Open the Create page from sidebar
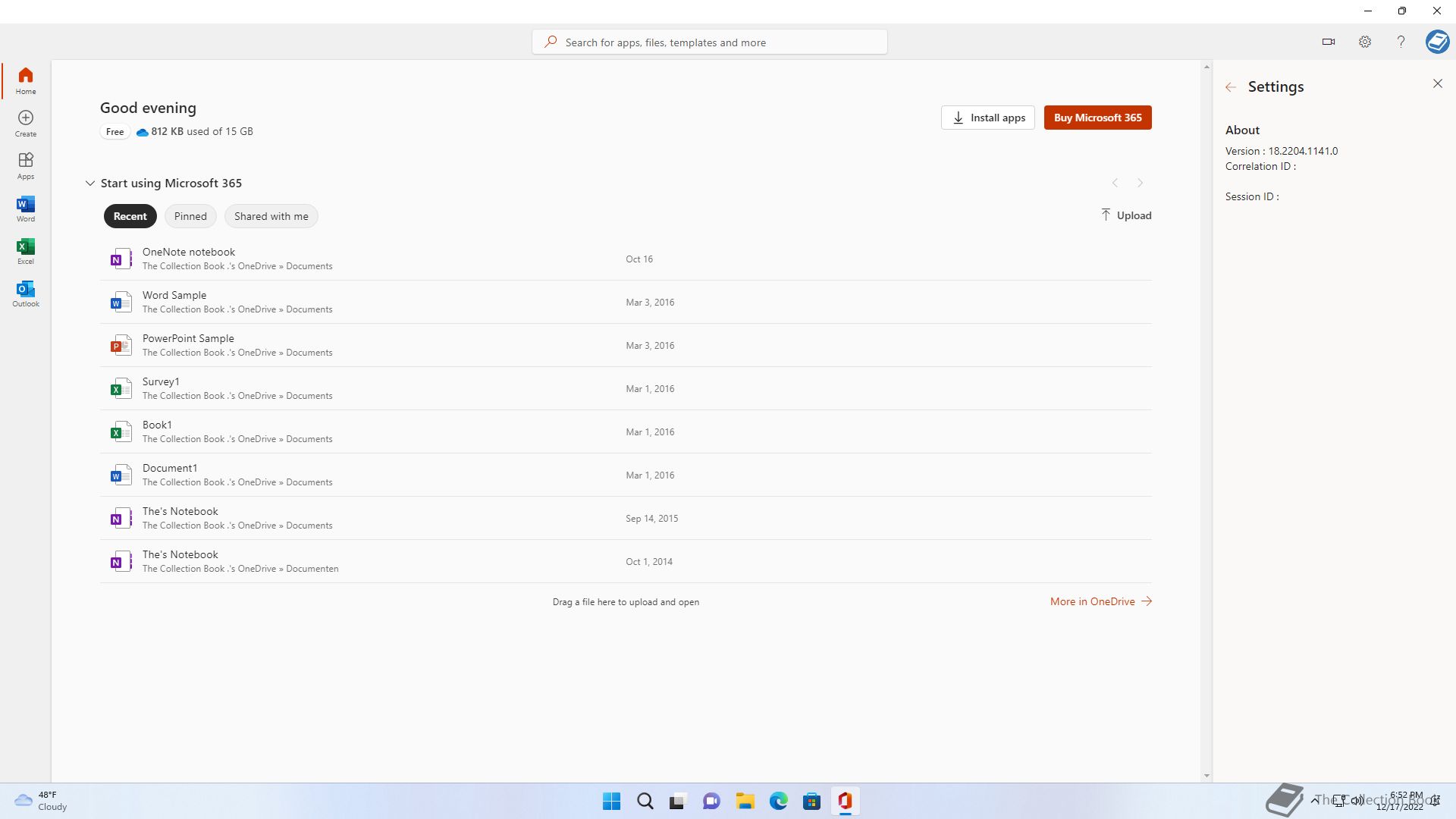This screenshot has width=1456, height=819. tap(26, 123)
